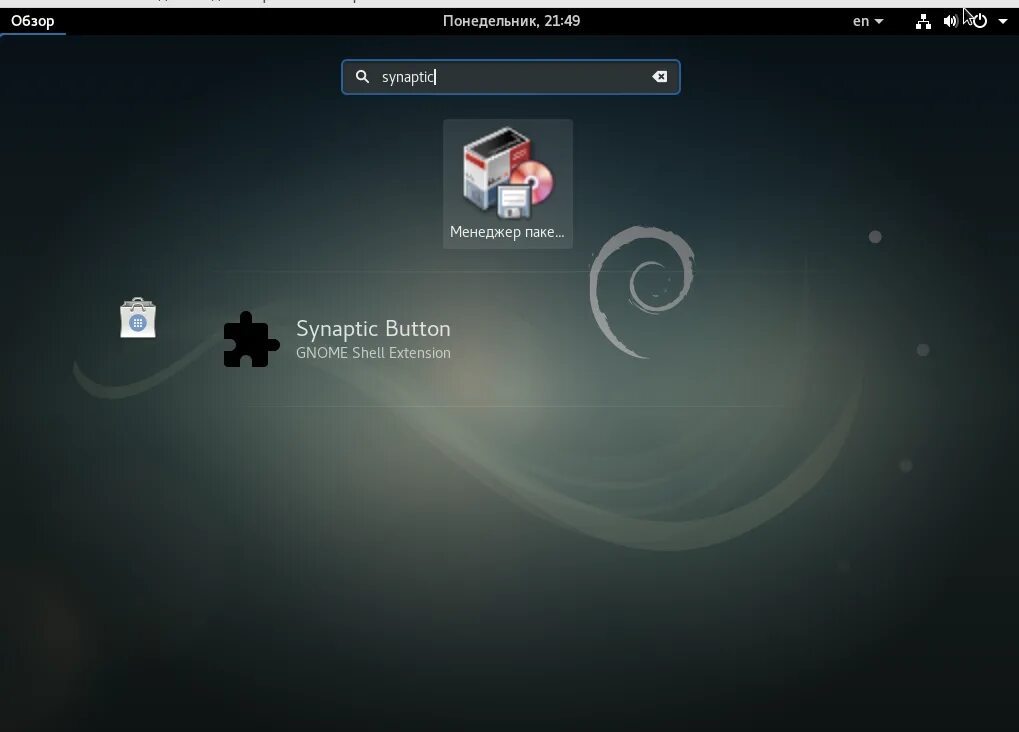Viewport: 1019px width, 732px height.
Task: Click the magnifier icon in search box
Action: point(362,77)
